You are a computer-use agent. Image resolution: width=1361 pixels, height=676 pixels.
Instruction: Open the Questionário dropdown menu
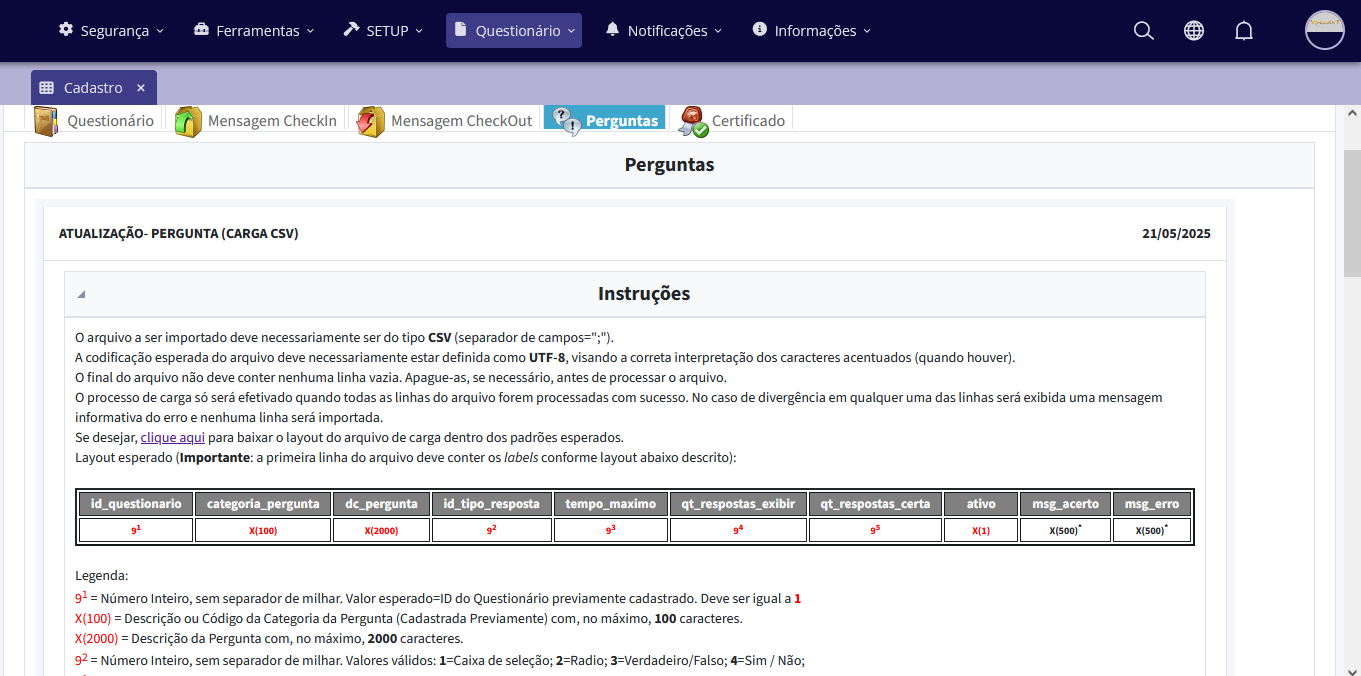tap(514, 31)
